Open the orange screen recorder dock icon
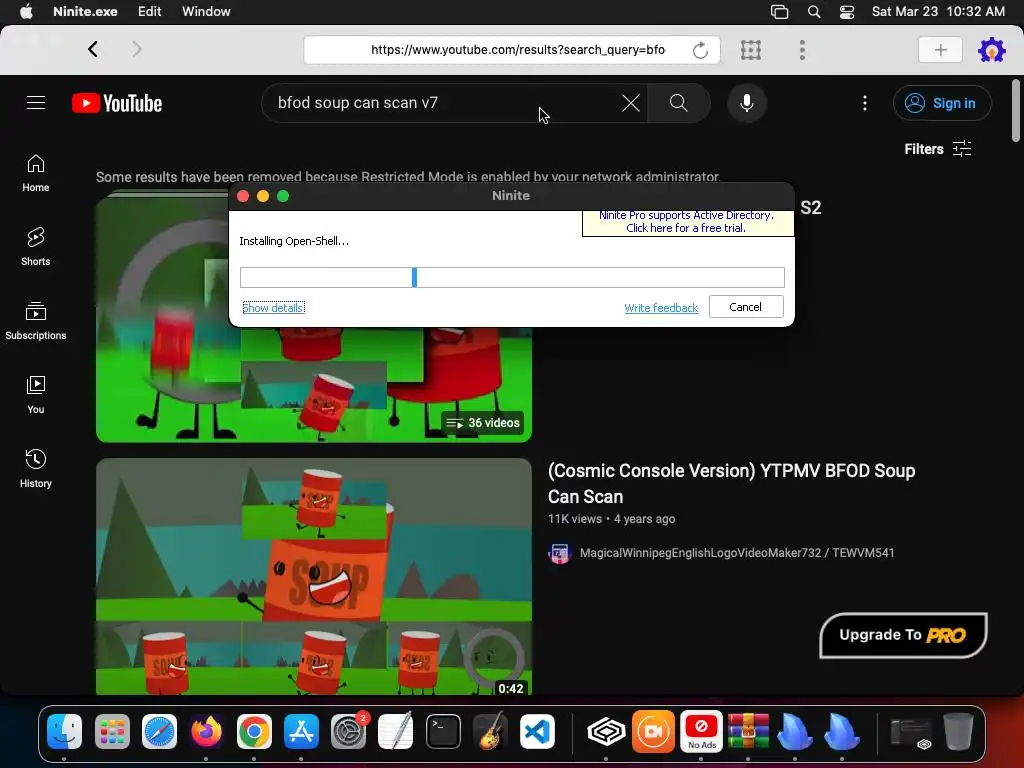 (x=653, y=731)
